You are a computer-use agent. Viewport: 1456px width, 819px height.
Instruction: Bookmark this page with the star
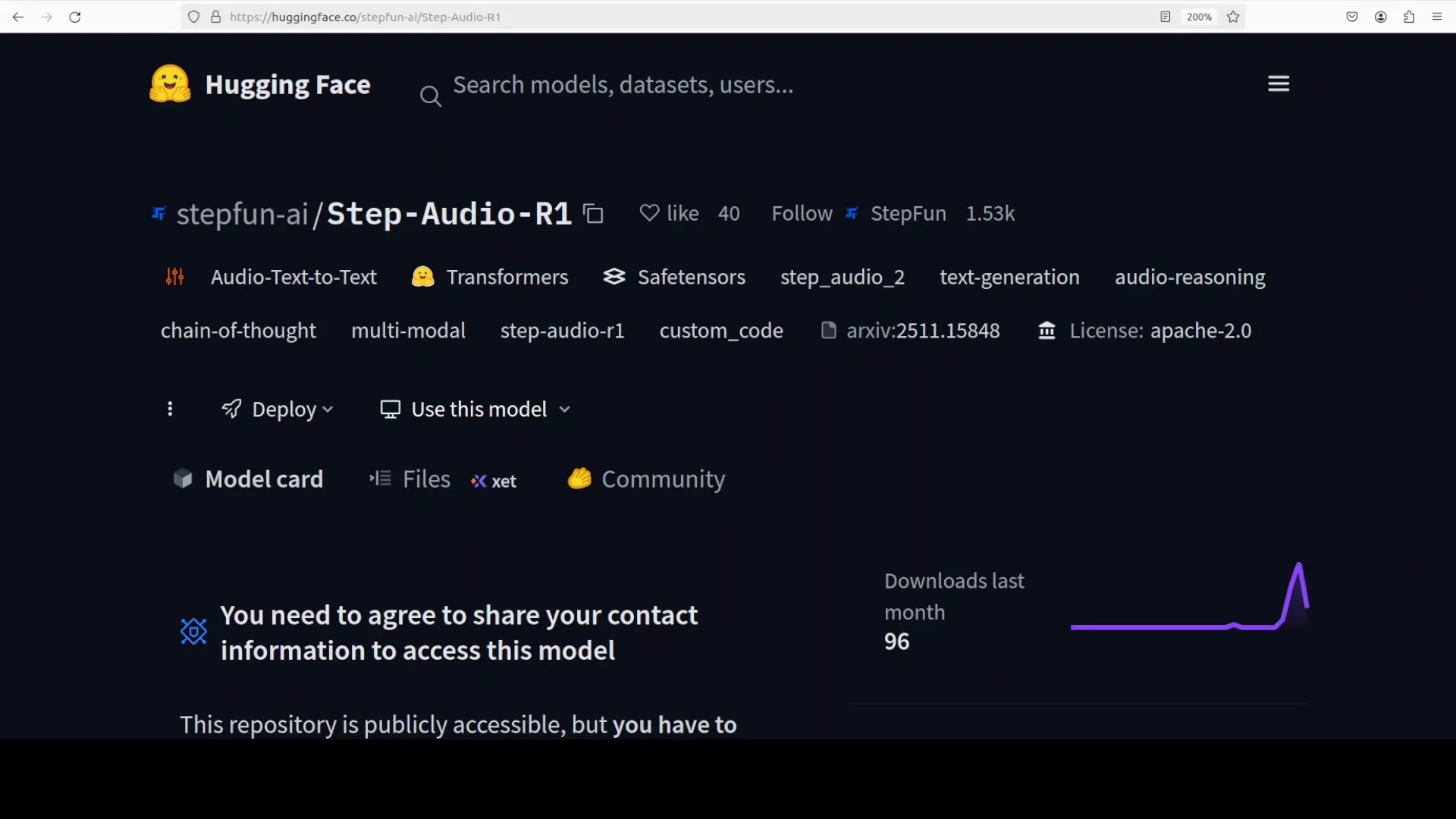coord(1233,17)
